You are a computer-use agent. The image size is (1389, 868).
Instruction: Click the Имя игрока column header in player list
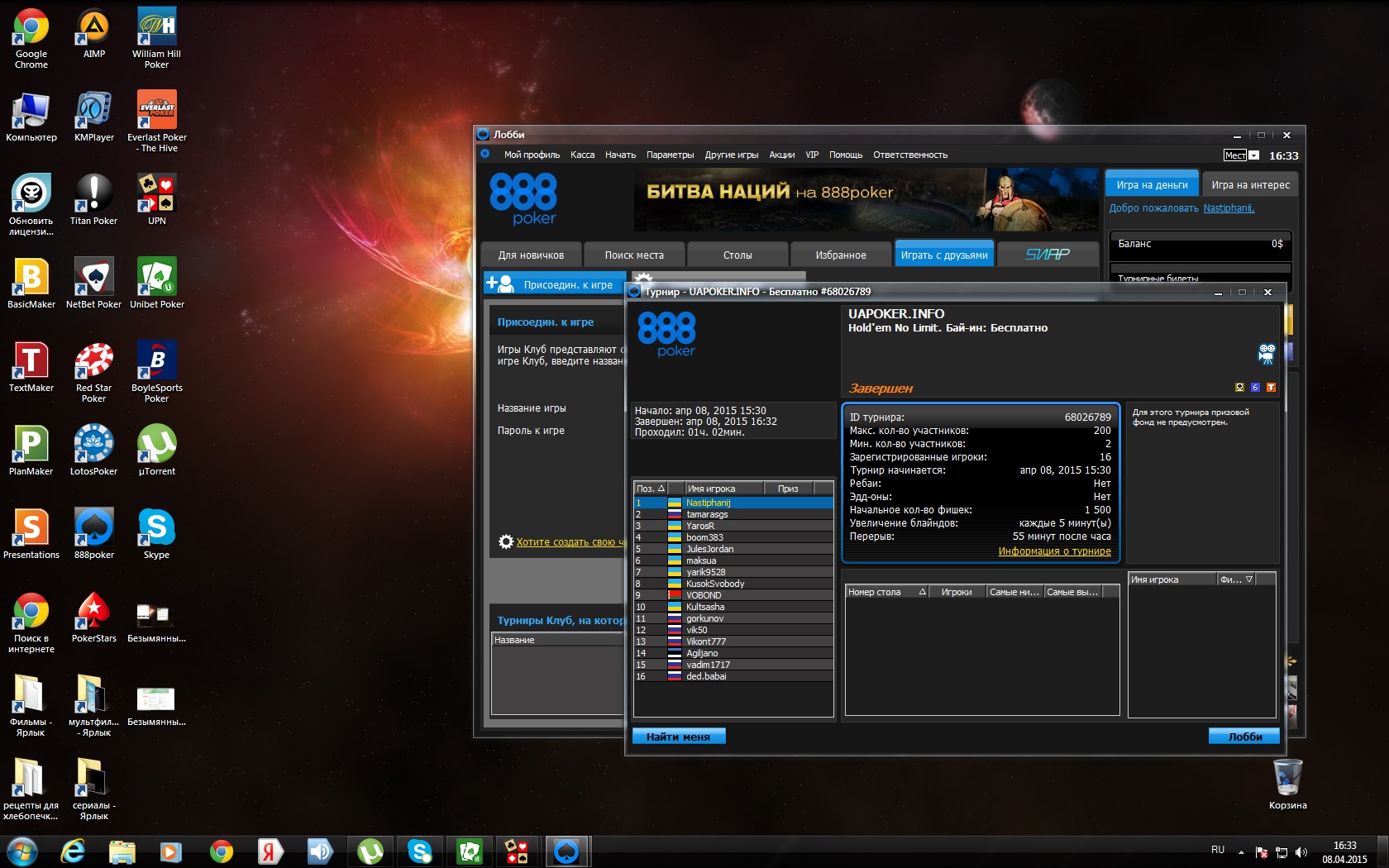tap(724, 489)
